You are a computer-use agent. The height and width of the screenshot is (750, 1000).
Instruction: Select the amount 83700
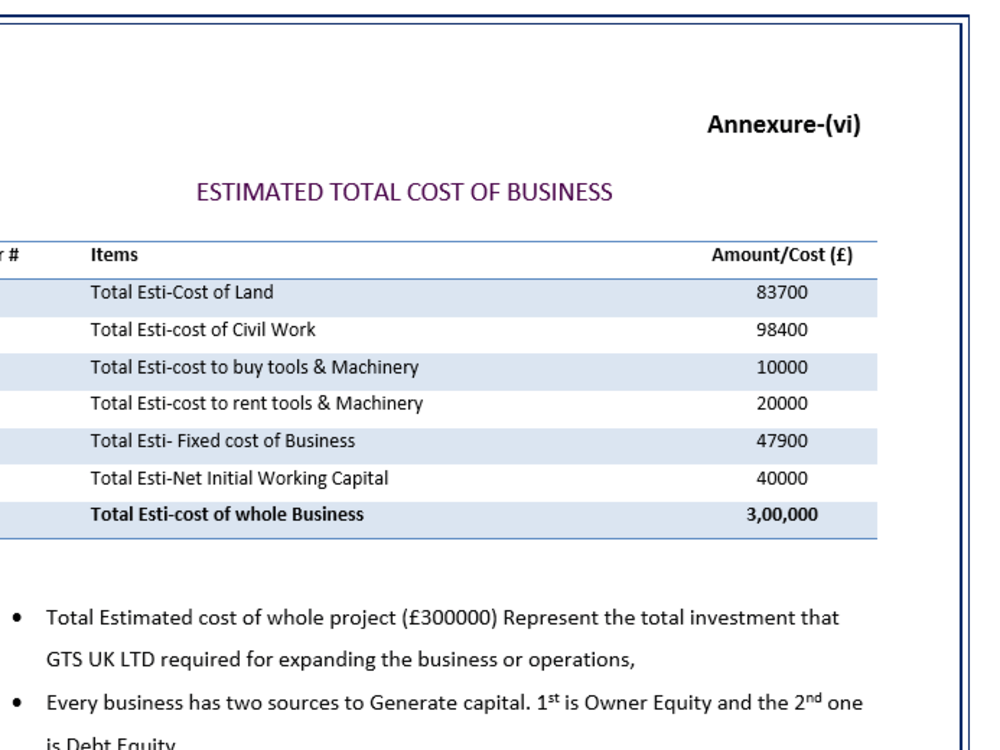click(x=782, y=292)
